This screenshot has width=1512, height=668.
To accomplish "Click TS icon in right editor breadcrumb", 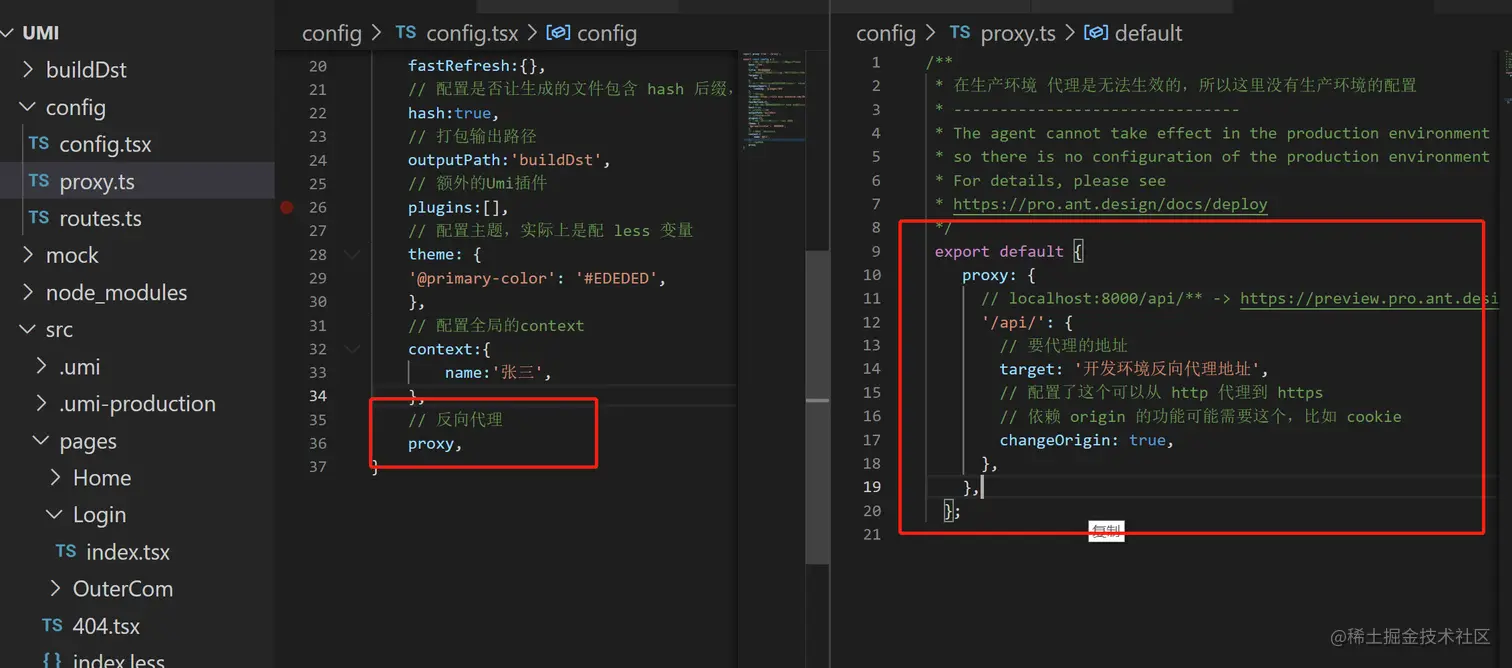I will (x=960, y=32).
